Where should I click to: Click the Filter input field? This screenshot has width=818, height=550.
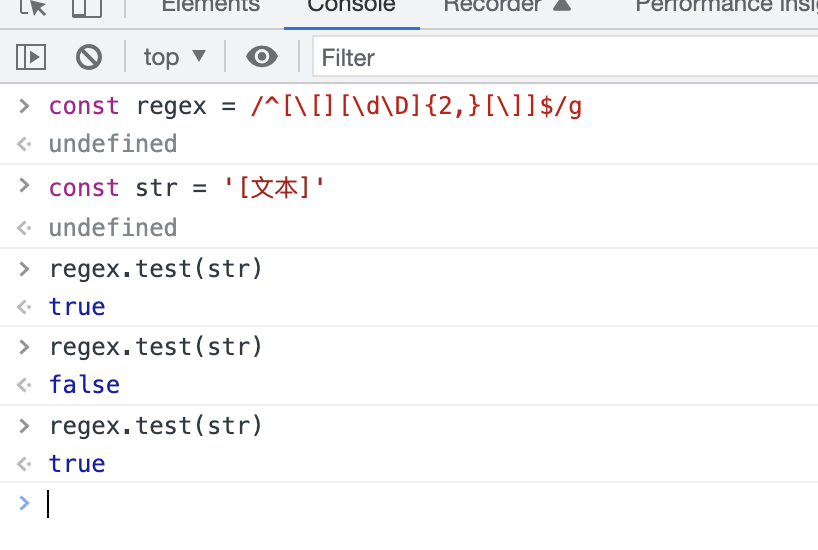click(x=560, y=57)
